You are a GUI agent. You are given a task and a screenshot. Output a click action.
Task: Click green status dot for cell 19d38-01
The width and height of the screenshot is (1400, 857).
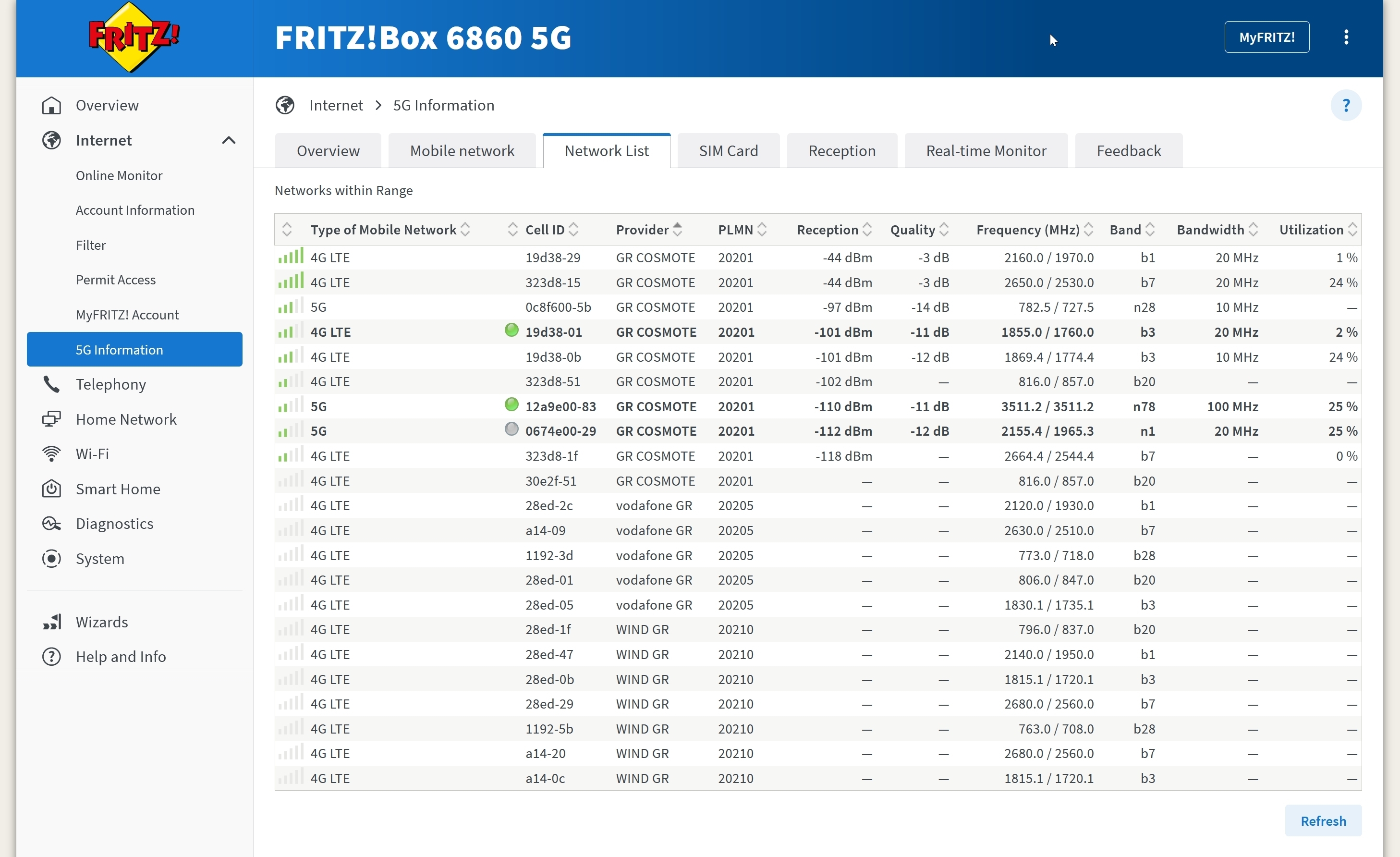(x=511, y=330)
